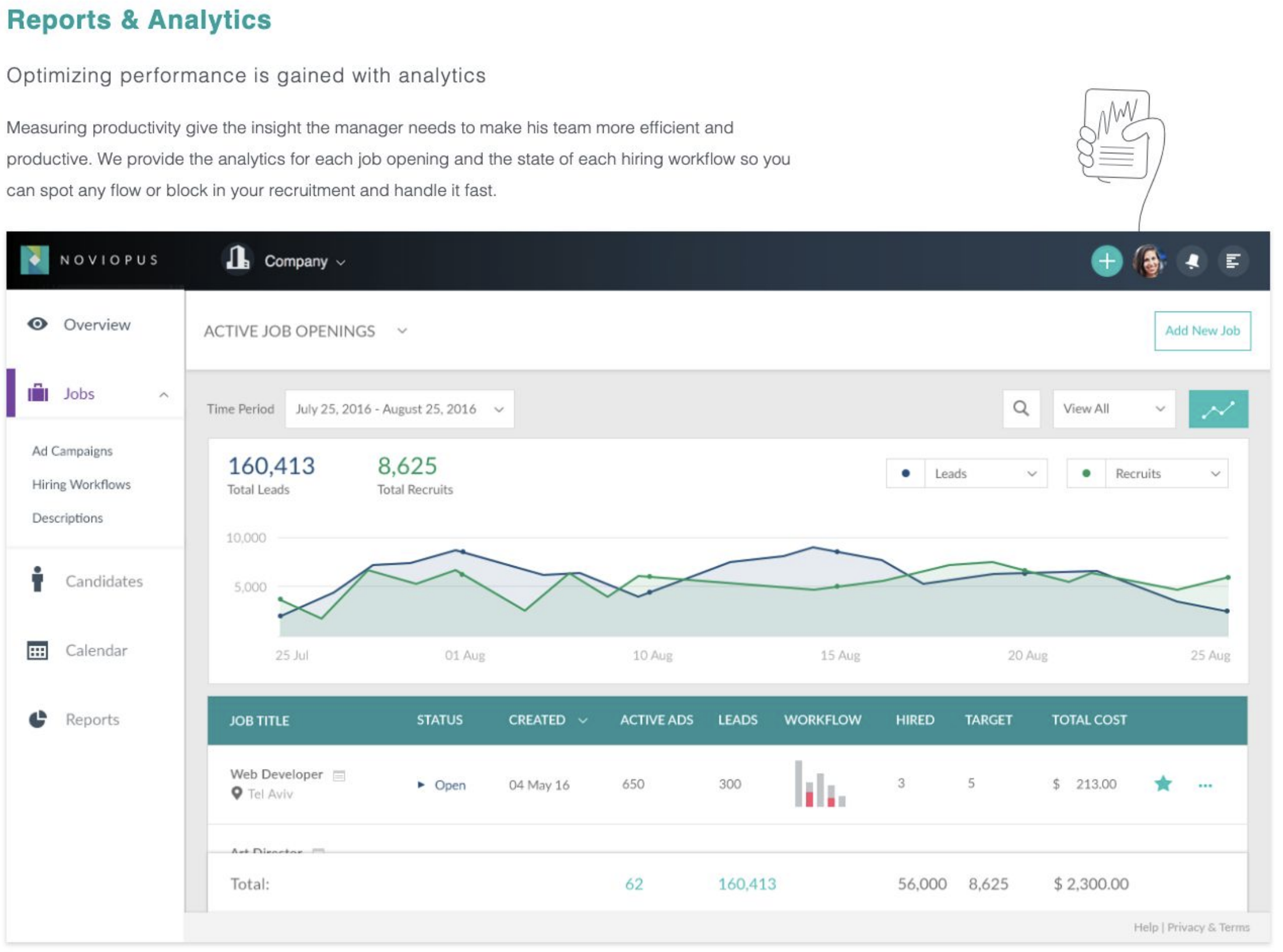The height and width of the screenshot is (952, 1283).
Task: Click the 213.00 cost for Web Developer
Action: coord(1096,784)
